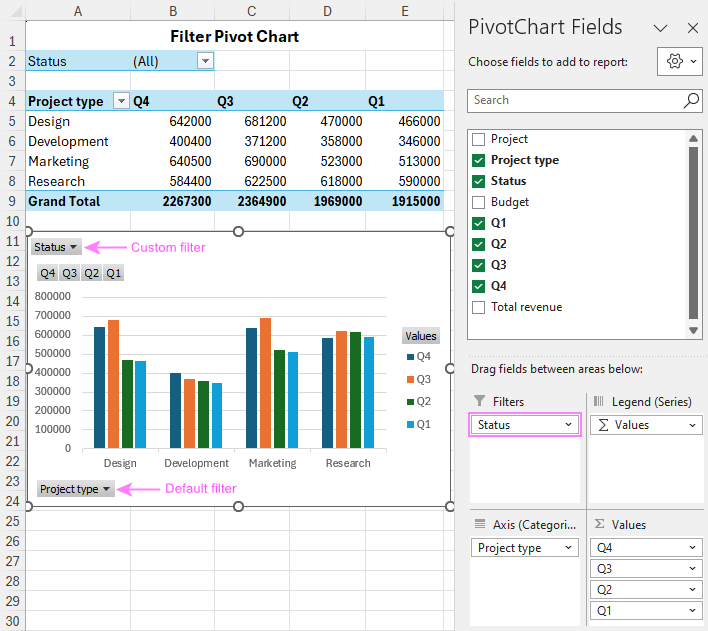Click the Q2 green legend marker

410,402
